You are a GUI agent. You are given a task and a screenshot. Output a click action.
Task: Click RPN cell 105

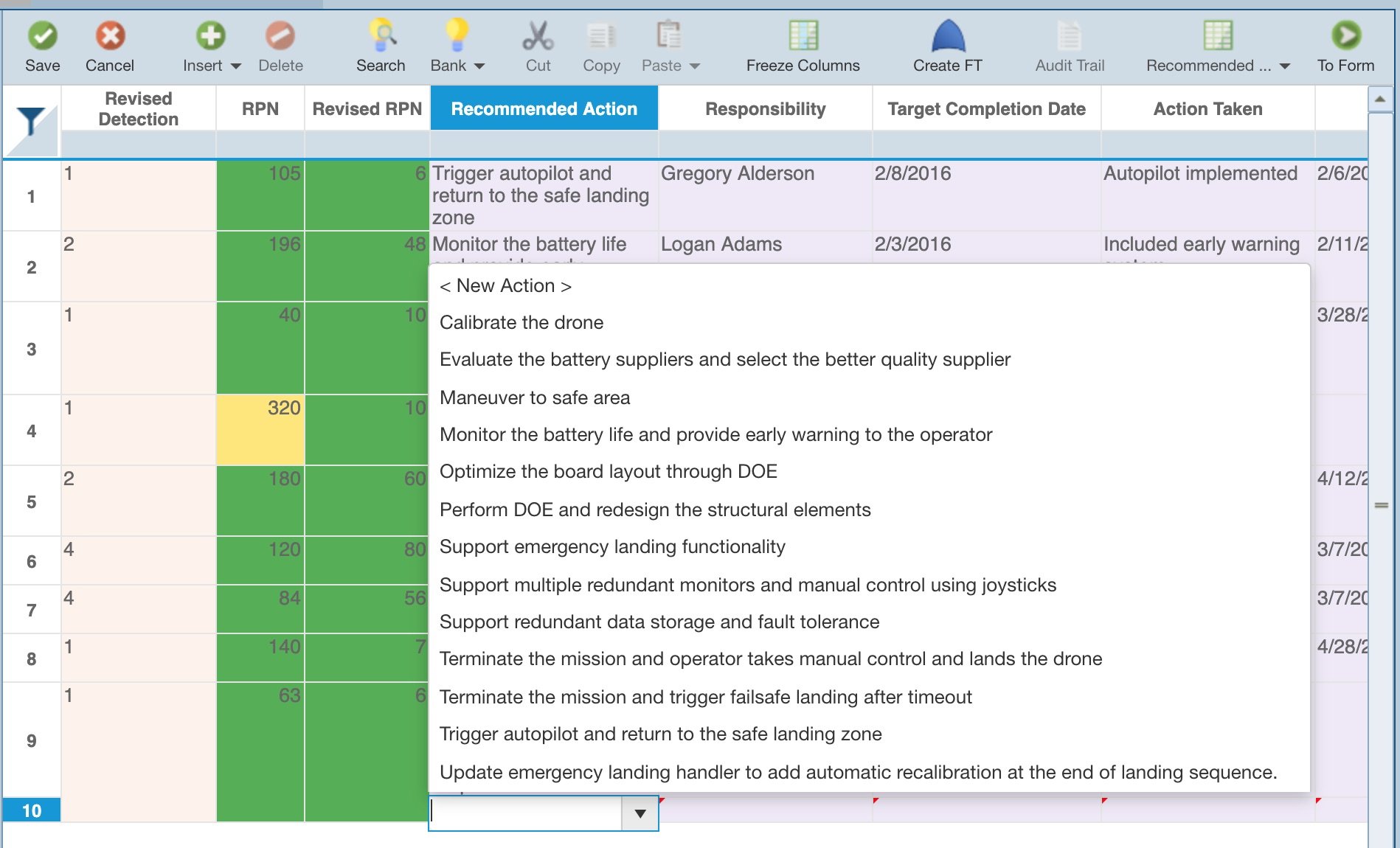(260, 195)
